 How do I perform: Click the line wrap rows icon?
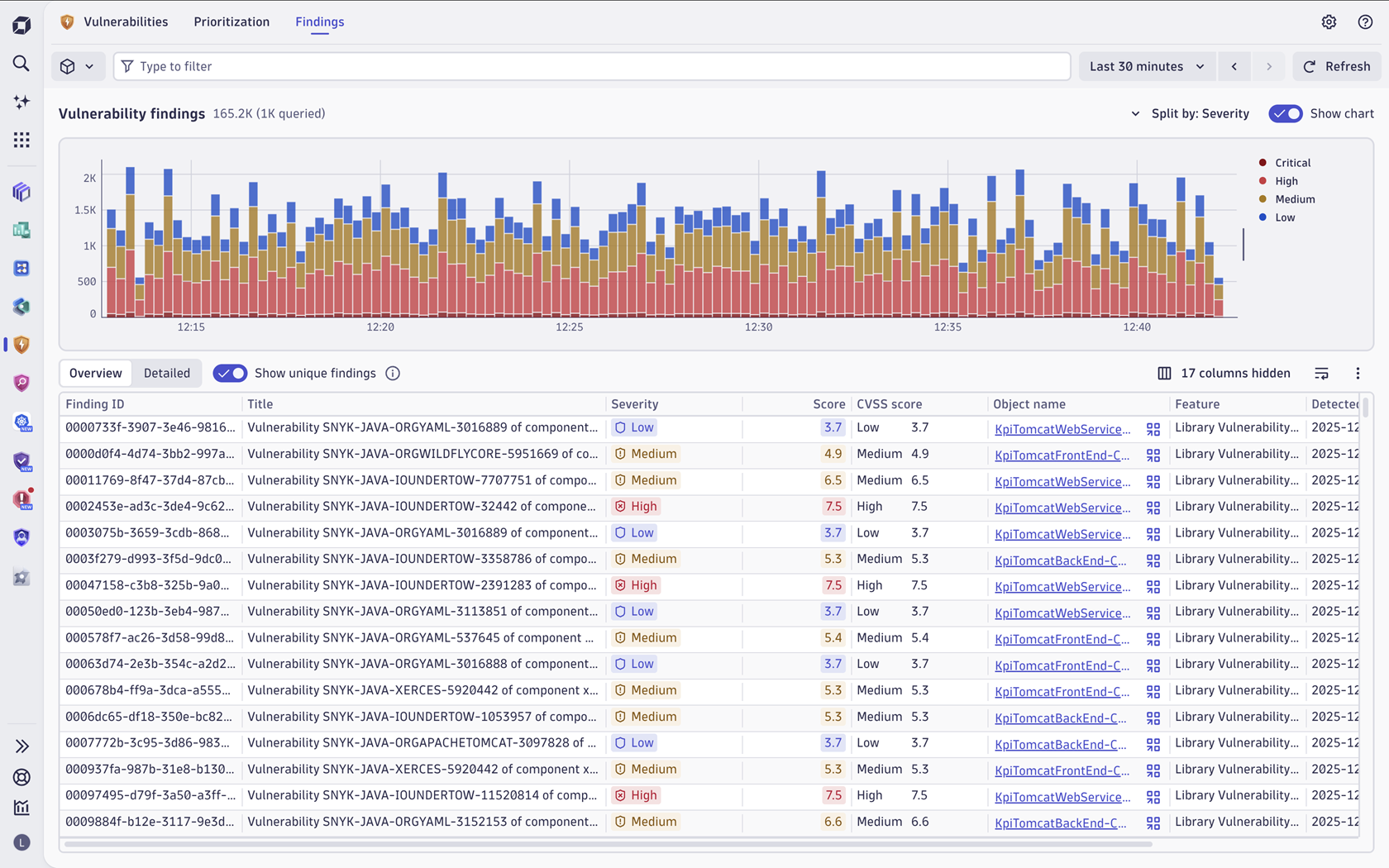tap(1321, 374)
